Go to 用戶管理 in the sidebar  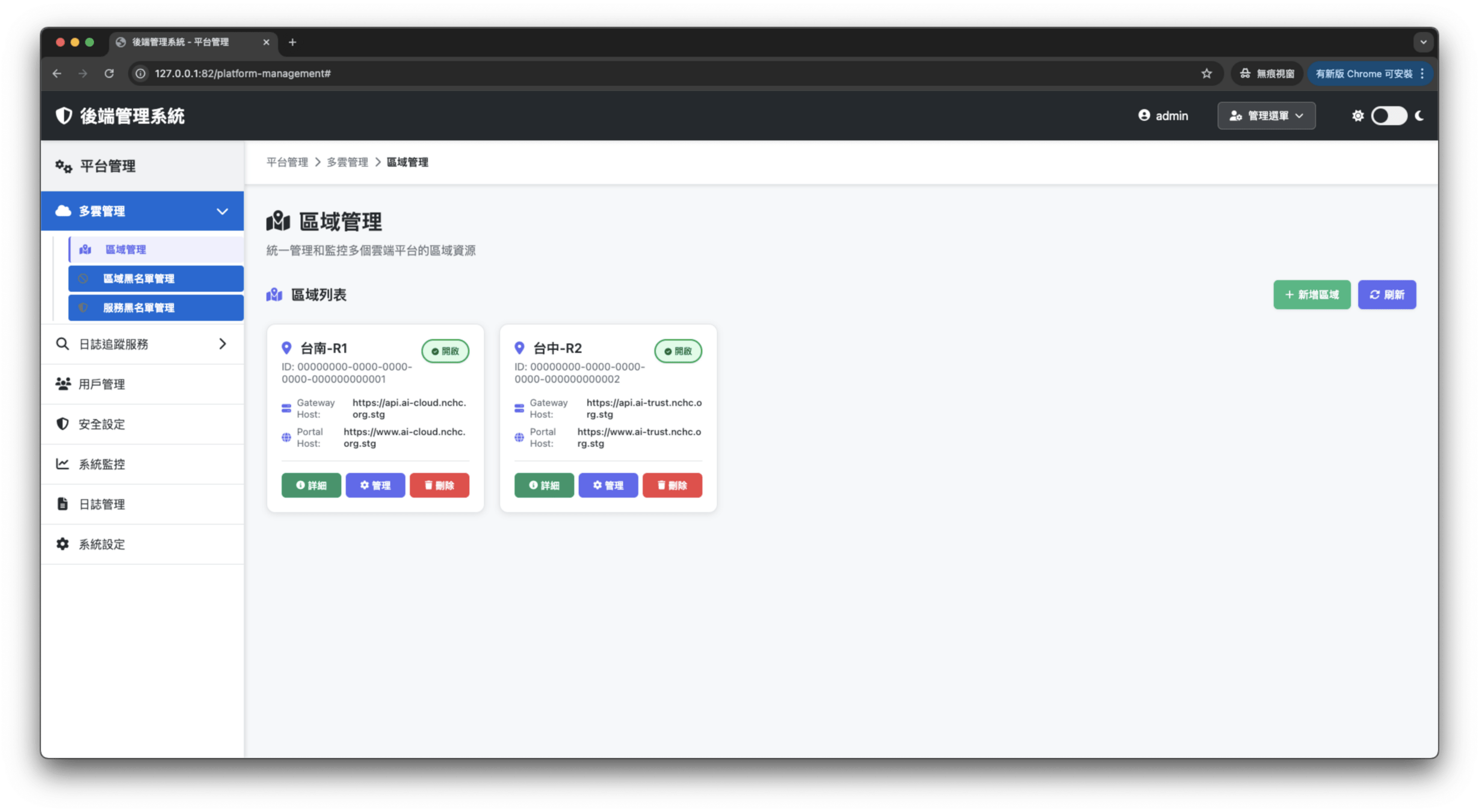click(x=101, y=384)
